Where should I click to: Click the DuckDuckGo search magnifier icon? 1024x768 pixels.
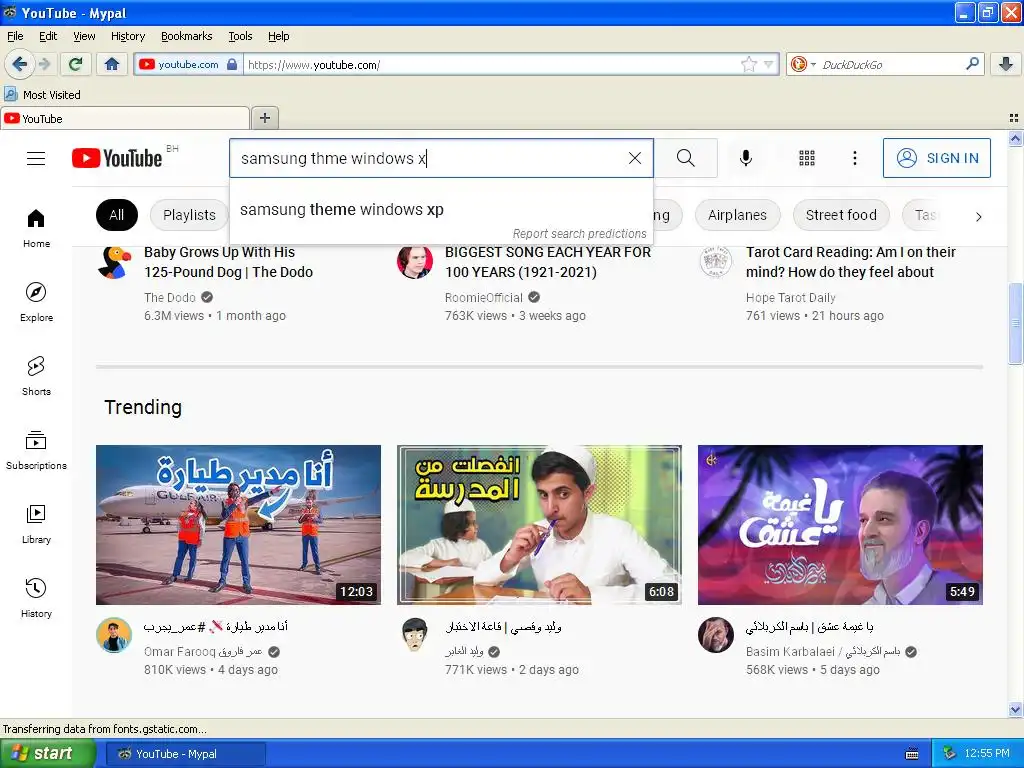click(972, 64)
